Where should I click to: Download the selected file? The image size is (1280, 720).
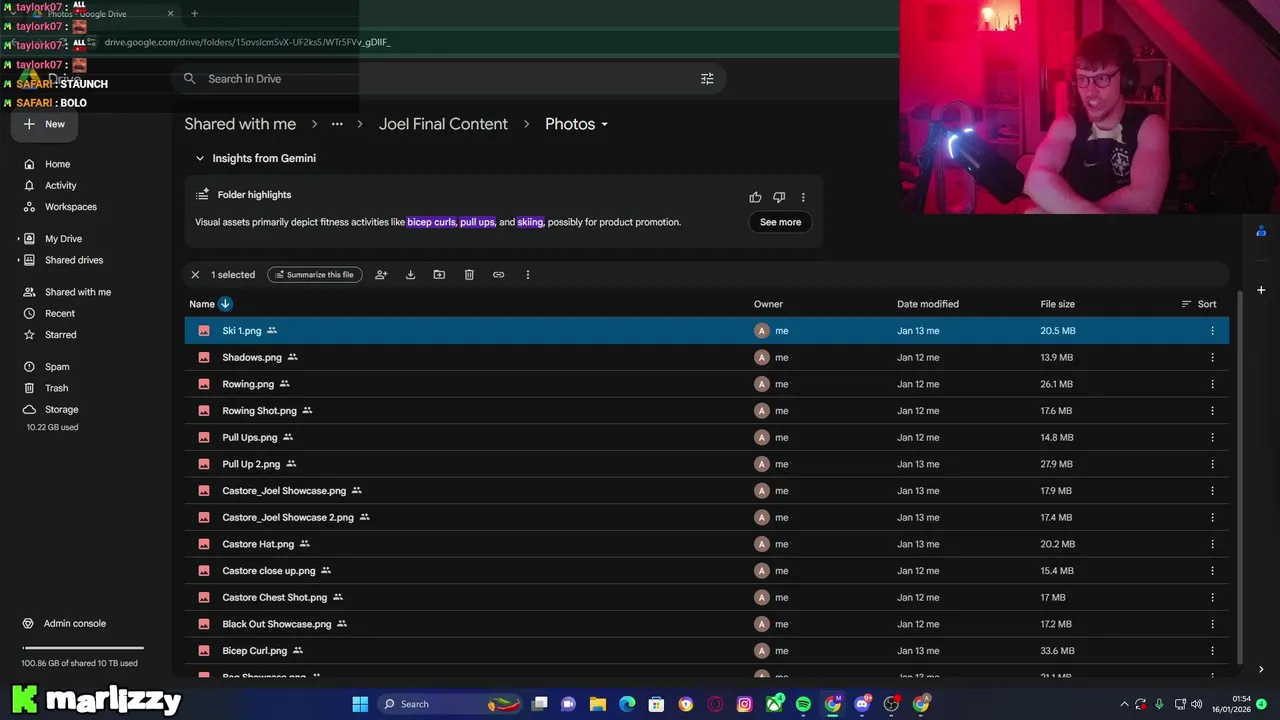click(x=410, y=274)
